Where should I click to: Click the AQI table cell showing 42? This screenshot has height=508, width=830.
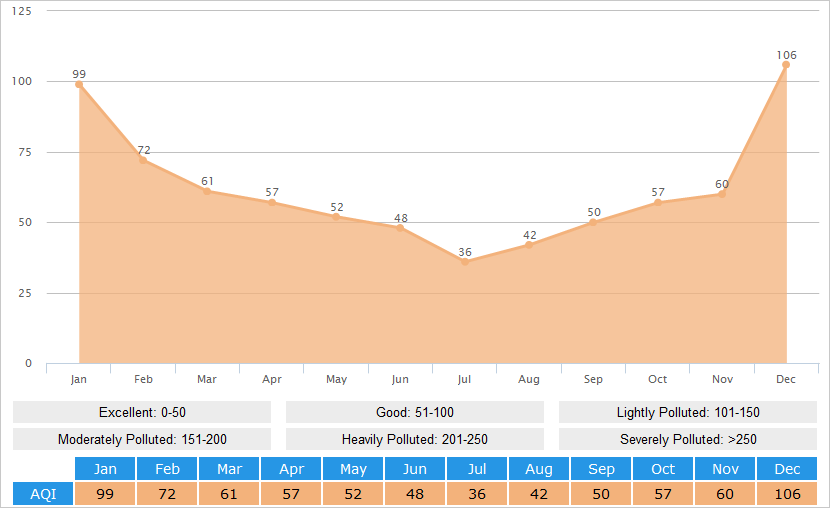pos(539,494)
